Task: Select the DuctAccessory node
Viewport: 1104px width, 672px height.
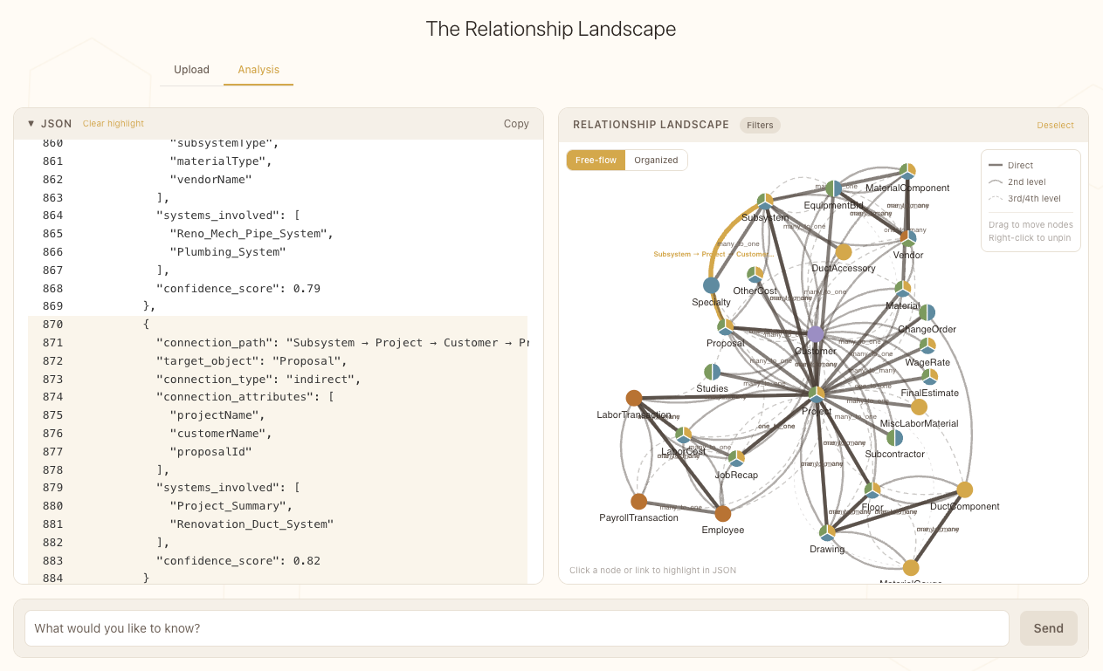Action: pos(843,252)
